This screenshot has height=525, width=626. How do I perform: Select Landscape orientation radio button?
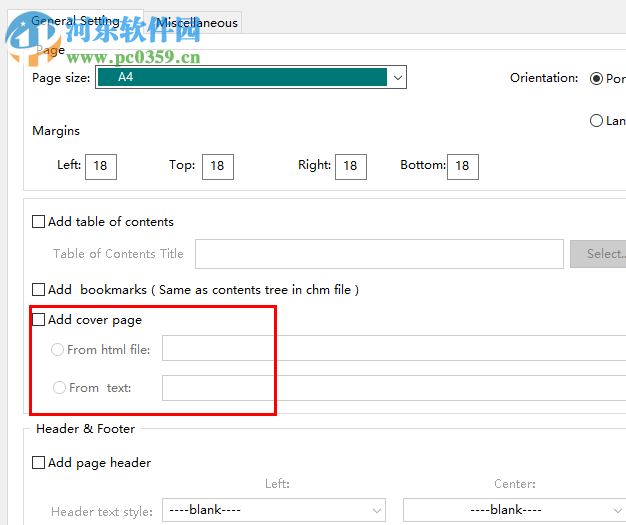[x=596, y=121]
